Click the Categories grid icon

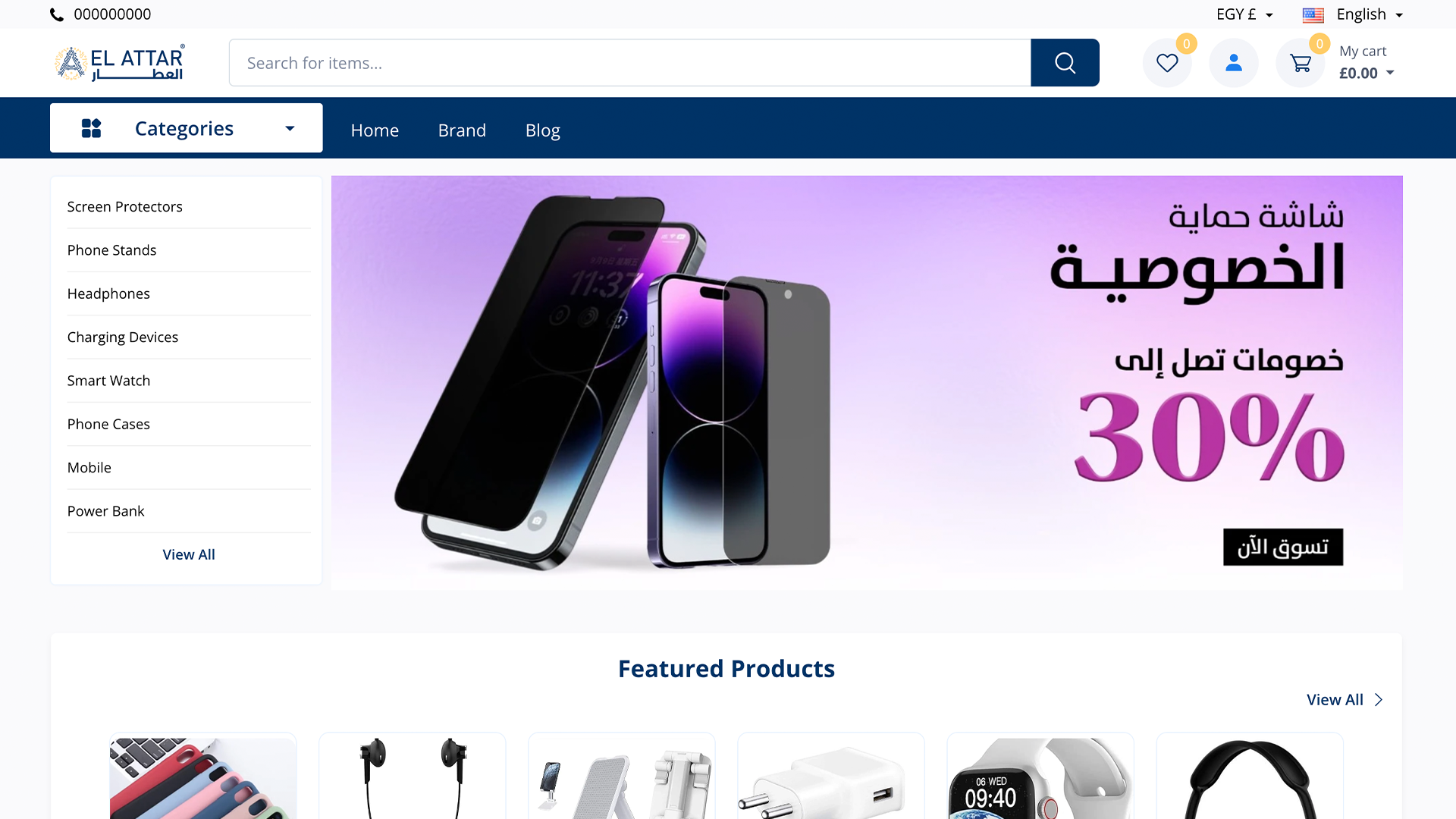(x=91, y=128)
